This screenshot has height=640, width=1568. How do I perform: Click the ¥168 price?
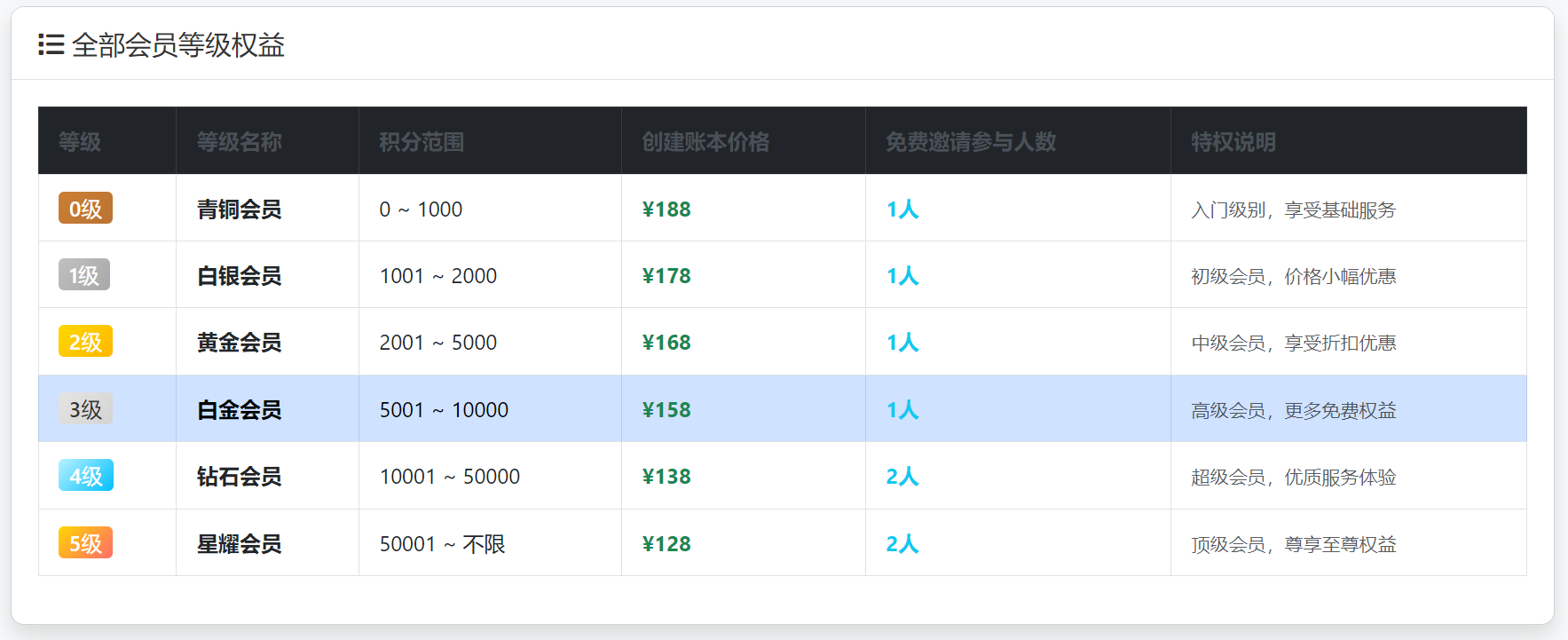pyautogui.click(x=666, y=343)
